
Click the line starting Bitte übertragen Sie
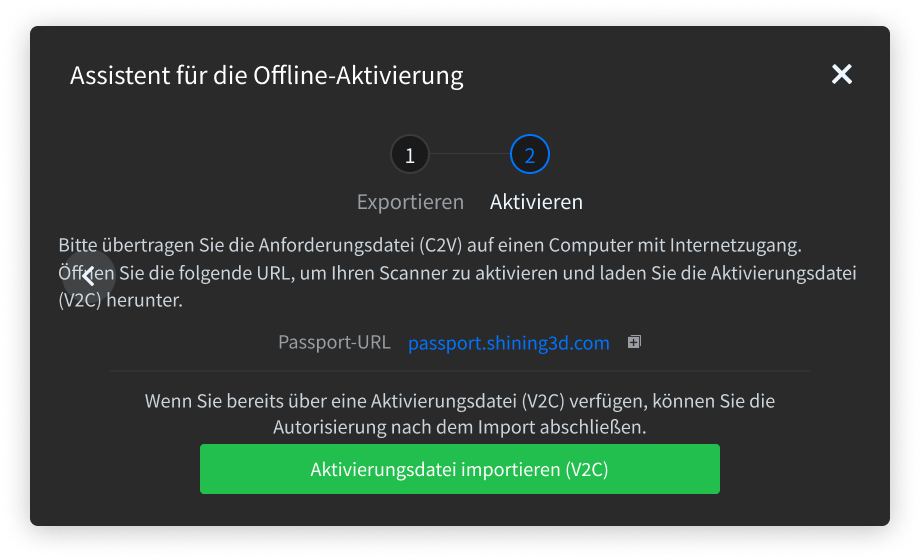point(429,245)
